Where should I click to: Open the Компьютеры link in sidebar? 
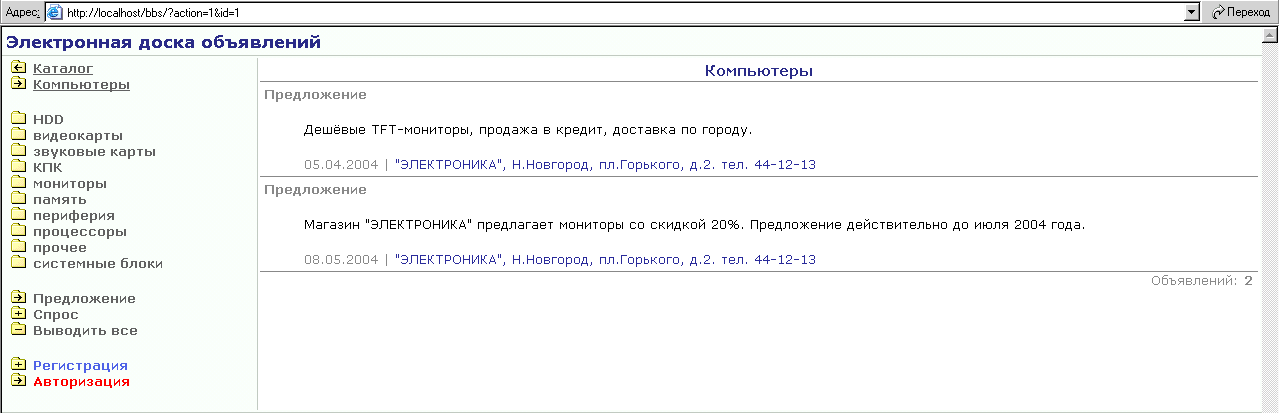coord(81,85)
